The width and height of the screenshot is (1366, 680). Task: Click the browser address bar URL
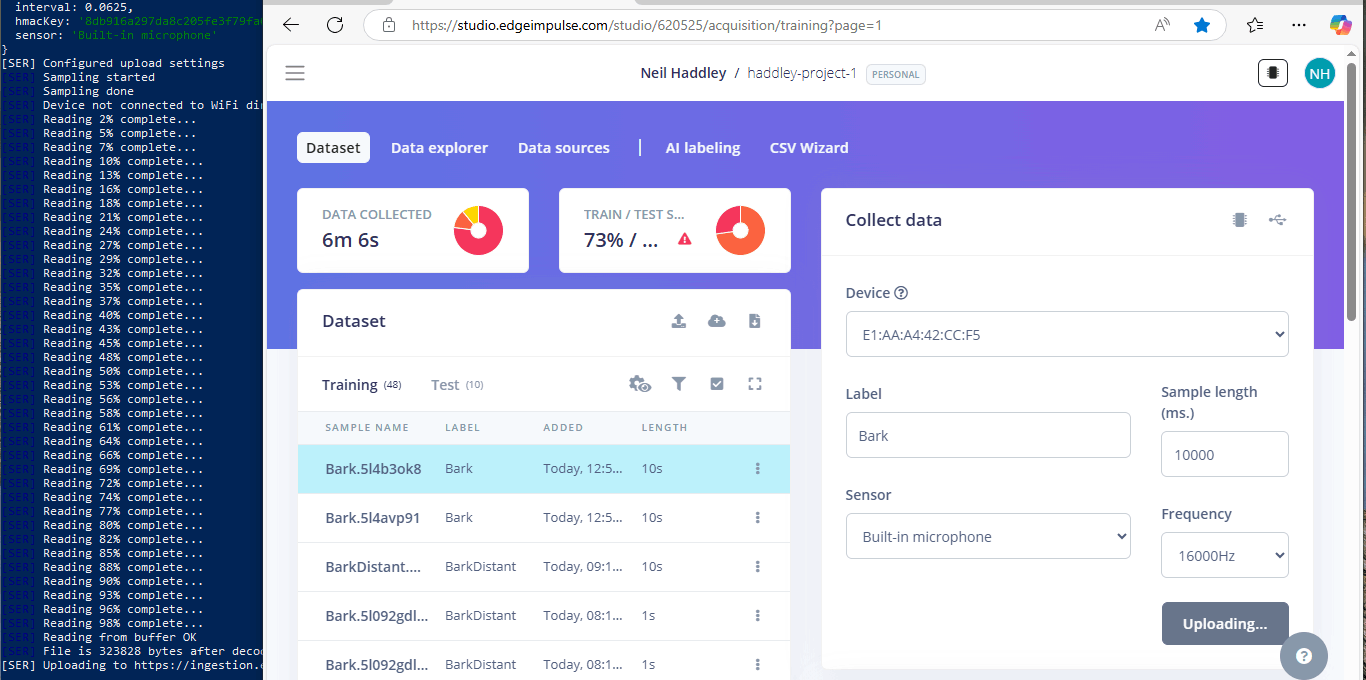[647, 25]
